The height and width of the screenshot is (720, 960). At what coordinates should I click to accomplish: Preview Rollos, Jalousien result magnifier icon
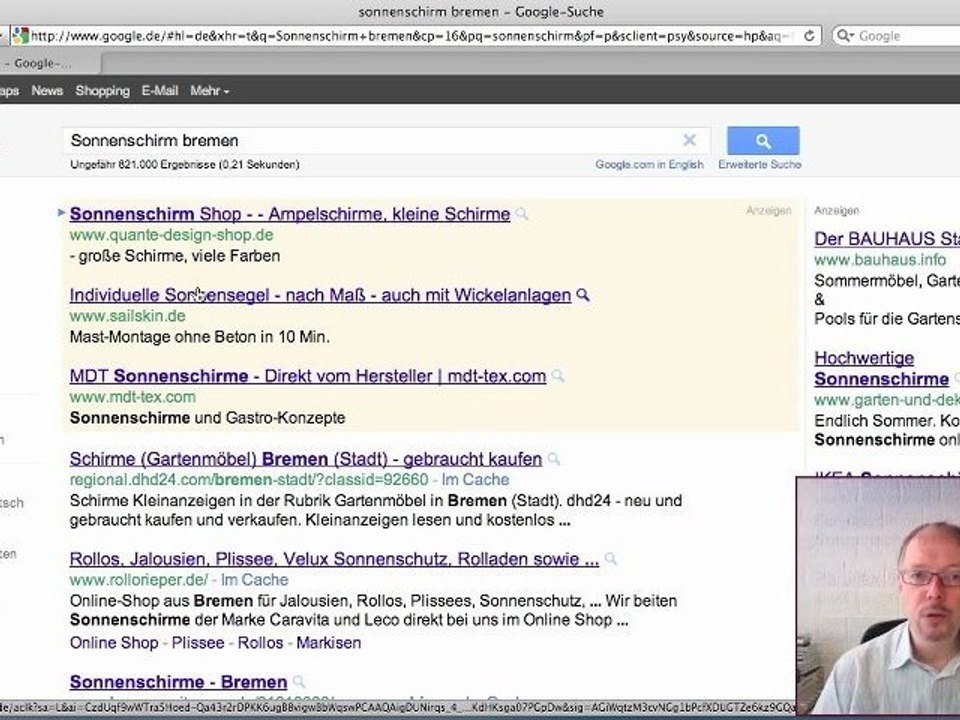(610, 559)
